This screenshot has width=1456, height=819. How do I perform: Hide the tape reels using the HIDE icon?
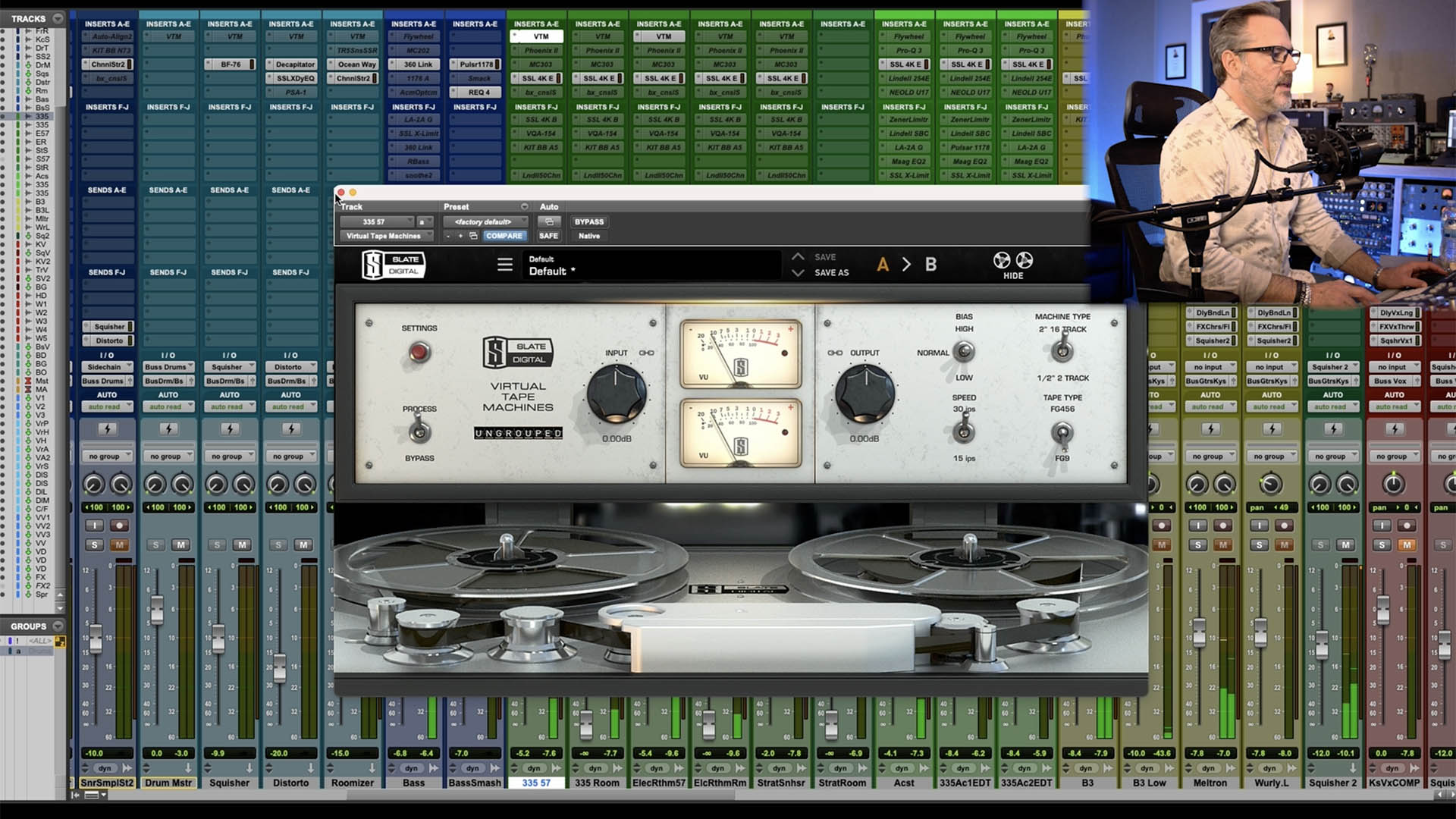[x=1013, y=265]
